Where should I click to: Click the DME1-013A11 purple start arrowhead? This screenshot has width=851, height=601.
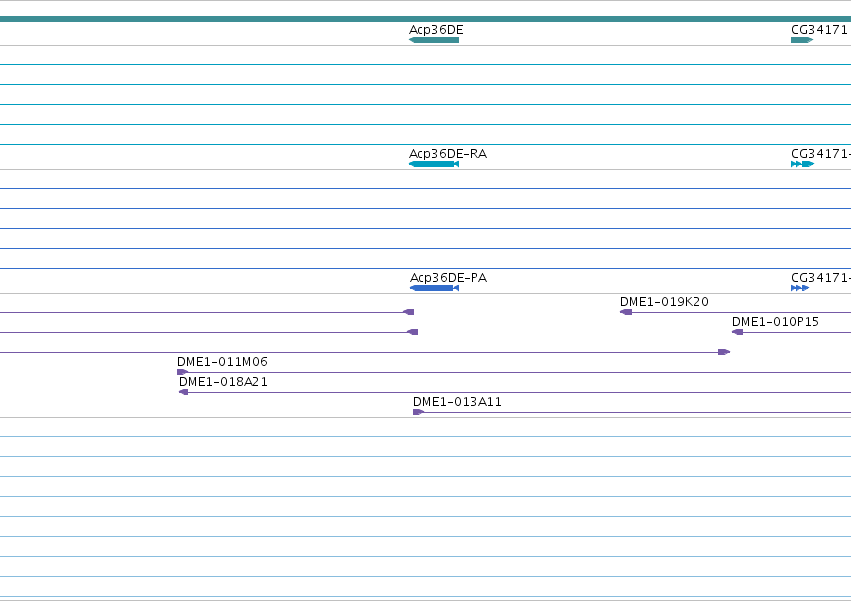point(418,412)
